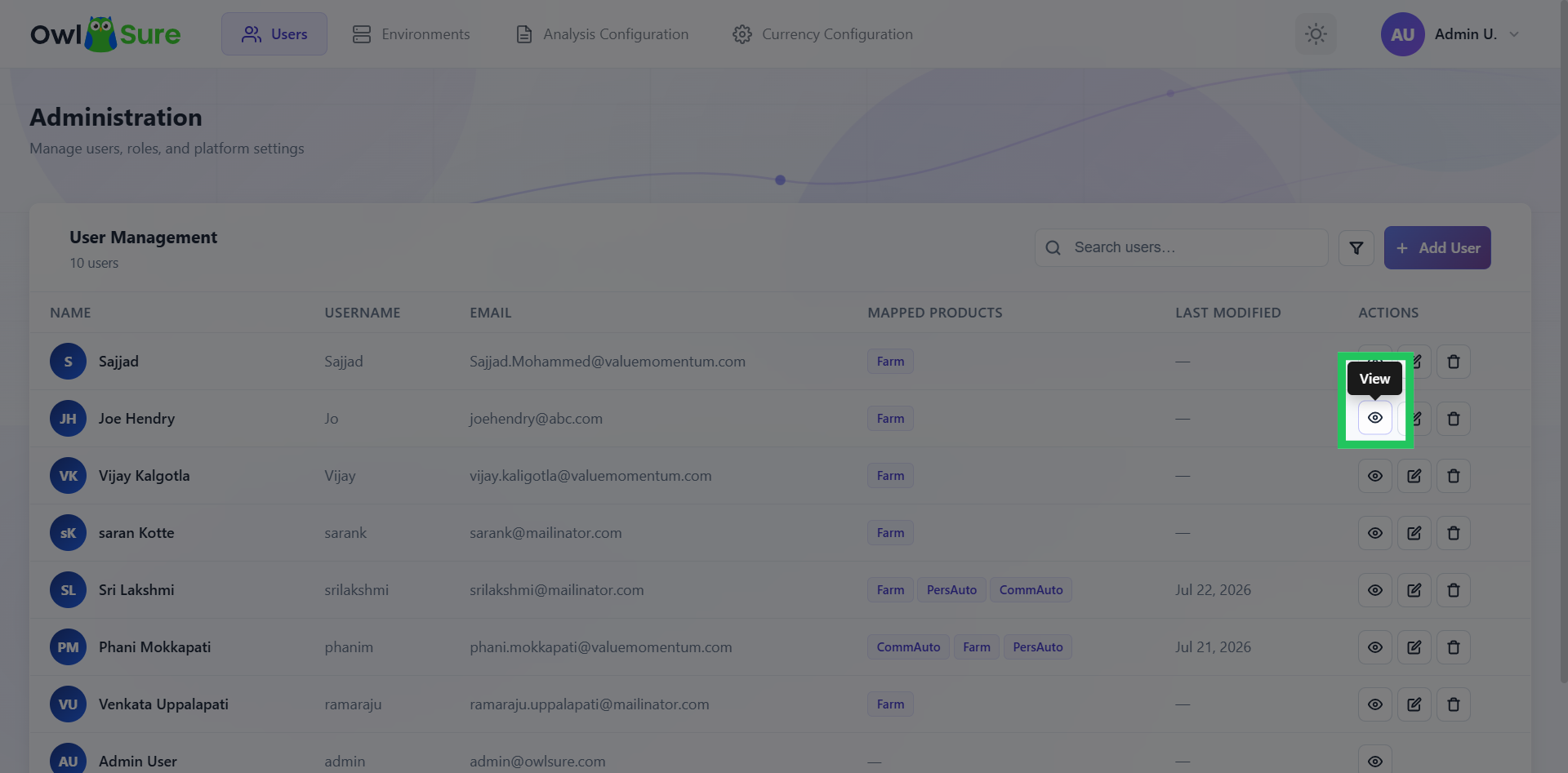Delete Venkata Uppalapati user

[x=1454, y=704]
